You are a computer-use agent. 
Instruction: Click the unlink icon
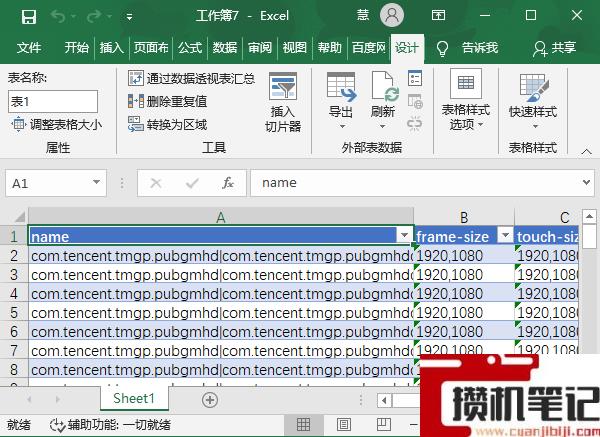click(x=415, y=124)
